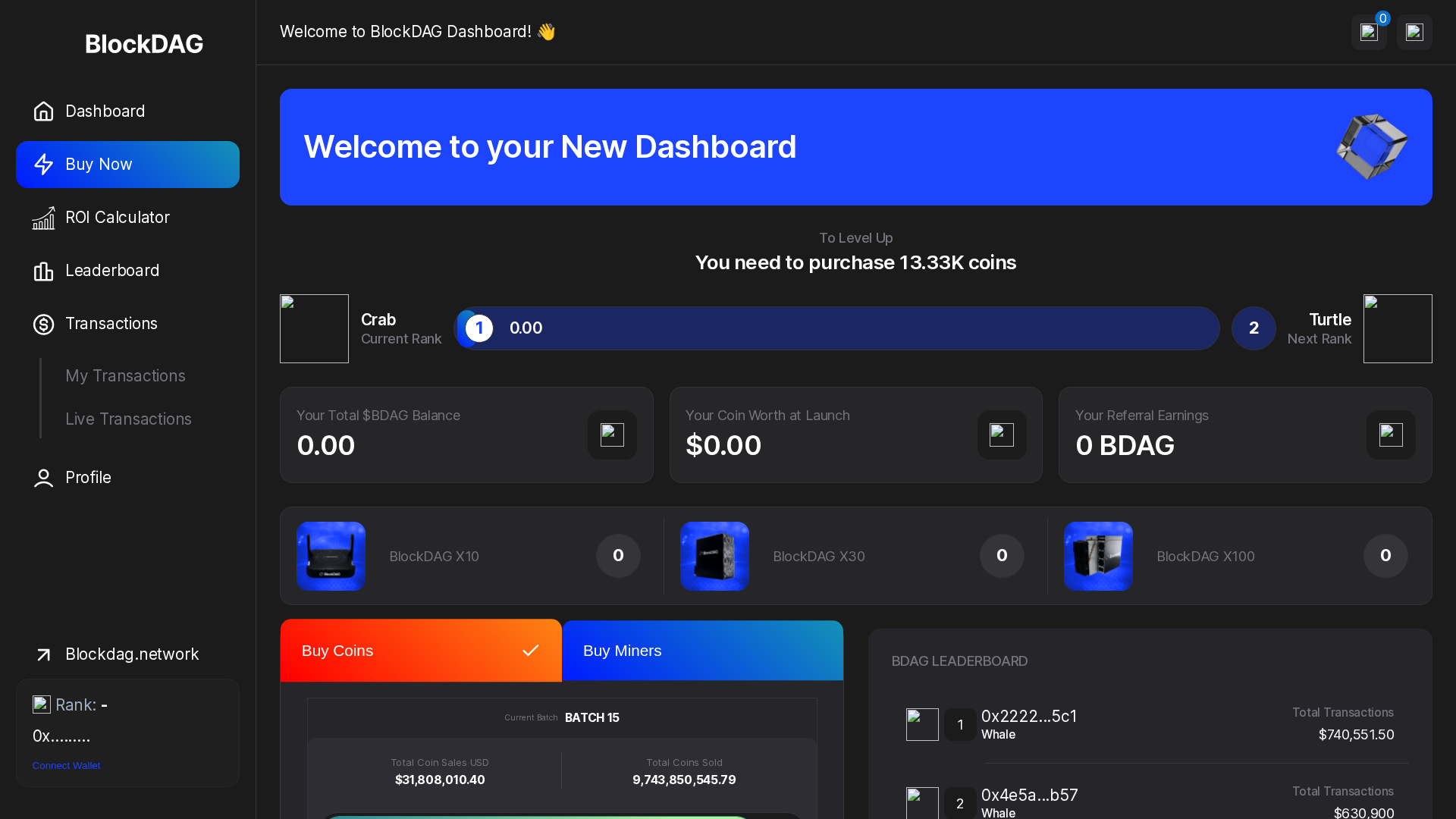
Task: Select Buy Now in the sidebar
Action: (x=127, y=165)
